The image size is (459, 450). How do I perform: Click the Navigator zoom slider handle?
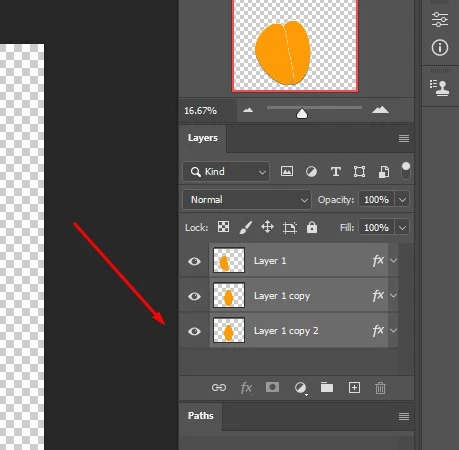(x=302, y=113)
